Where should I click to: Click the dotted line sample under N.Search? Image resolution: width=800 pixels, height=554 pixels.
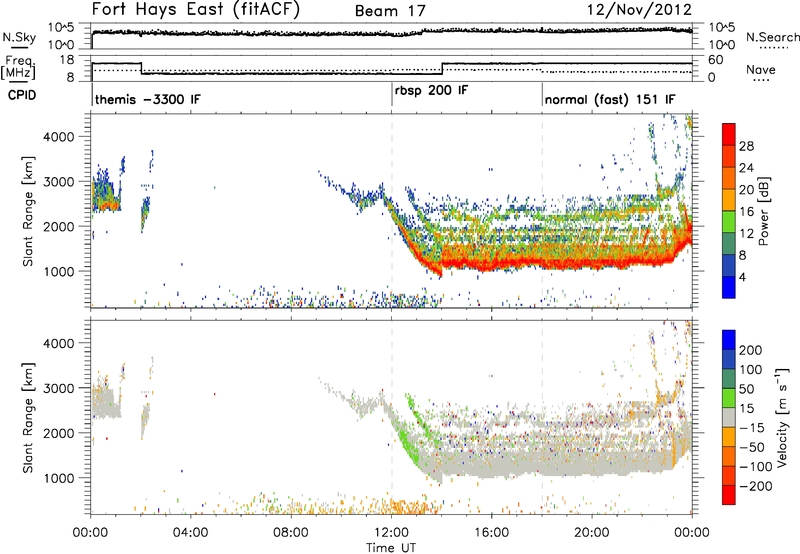click(x=774, y=48)
